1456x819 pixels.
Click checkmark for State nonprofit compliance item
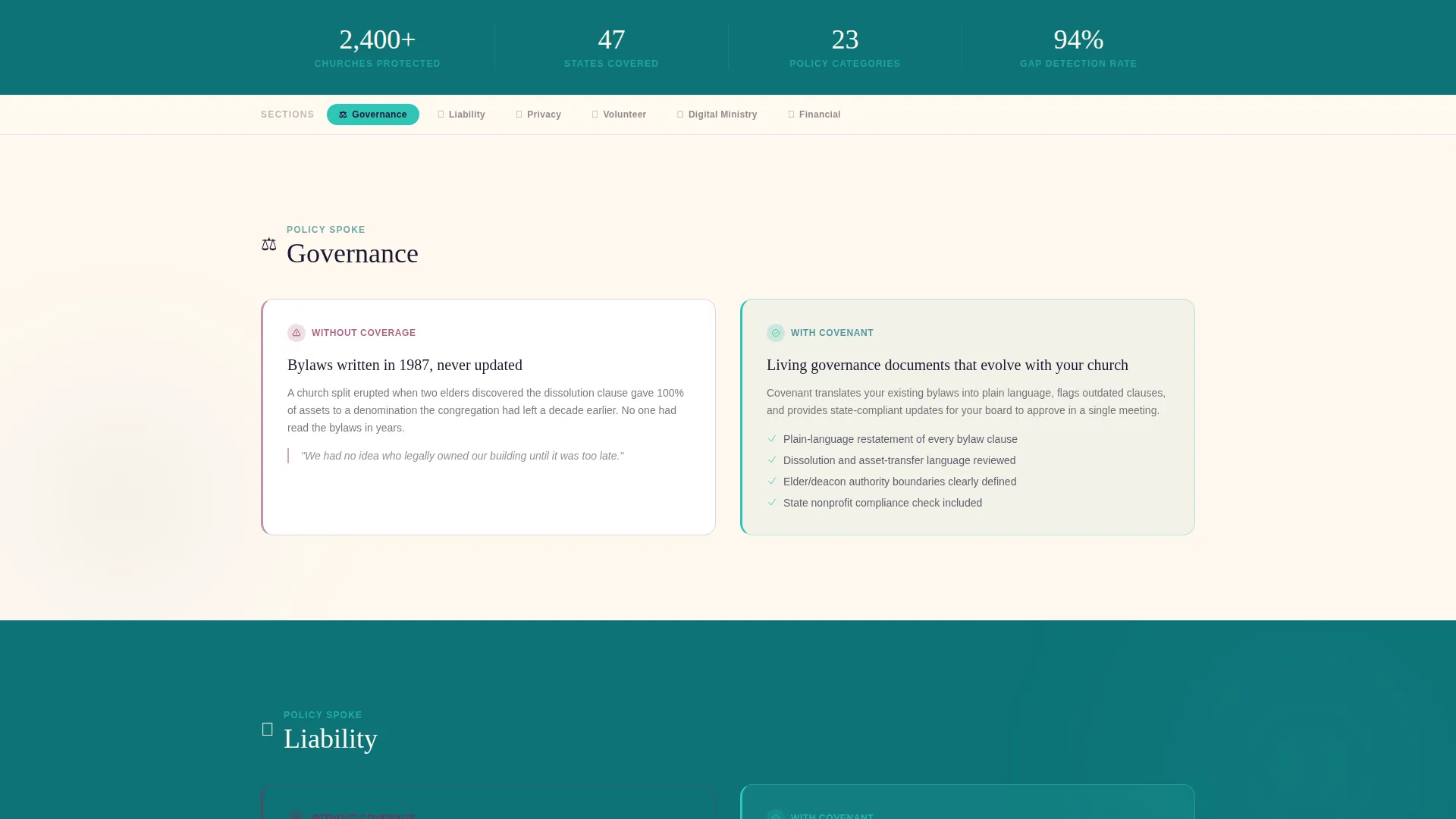tap(772, 502)
